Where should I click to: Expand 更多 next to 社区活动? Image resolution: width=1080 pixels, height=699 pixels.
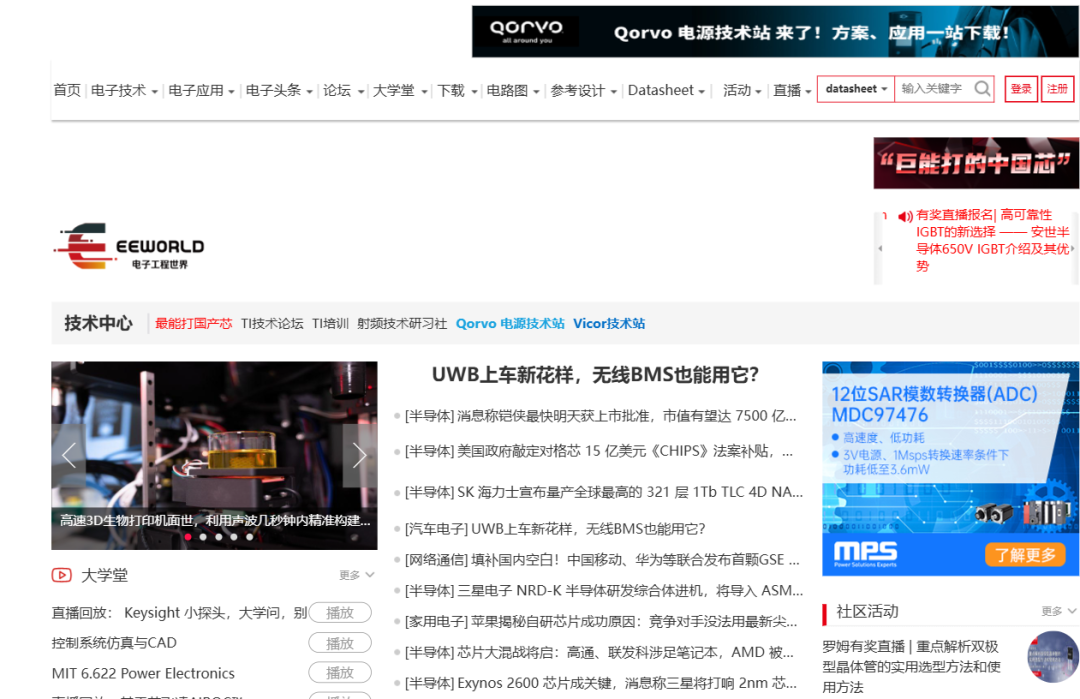click(1059, 611)
